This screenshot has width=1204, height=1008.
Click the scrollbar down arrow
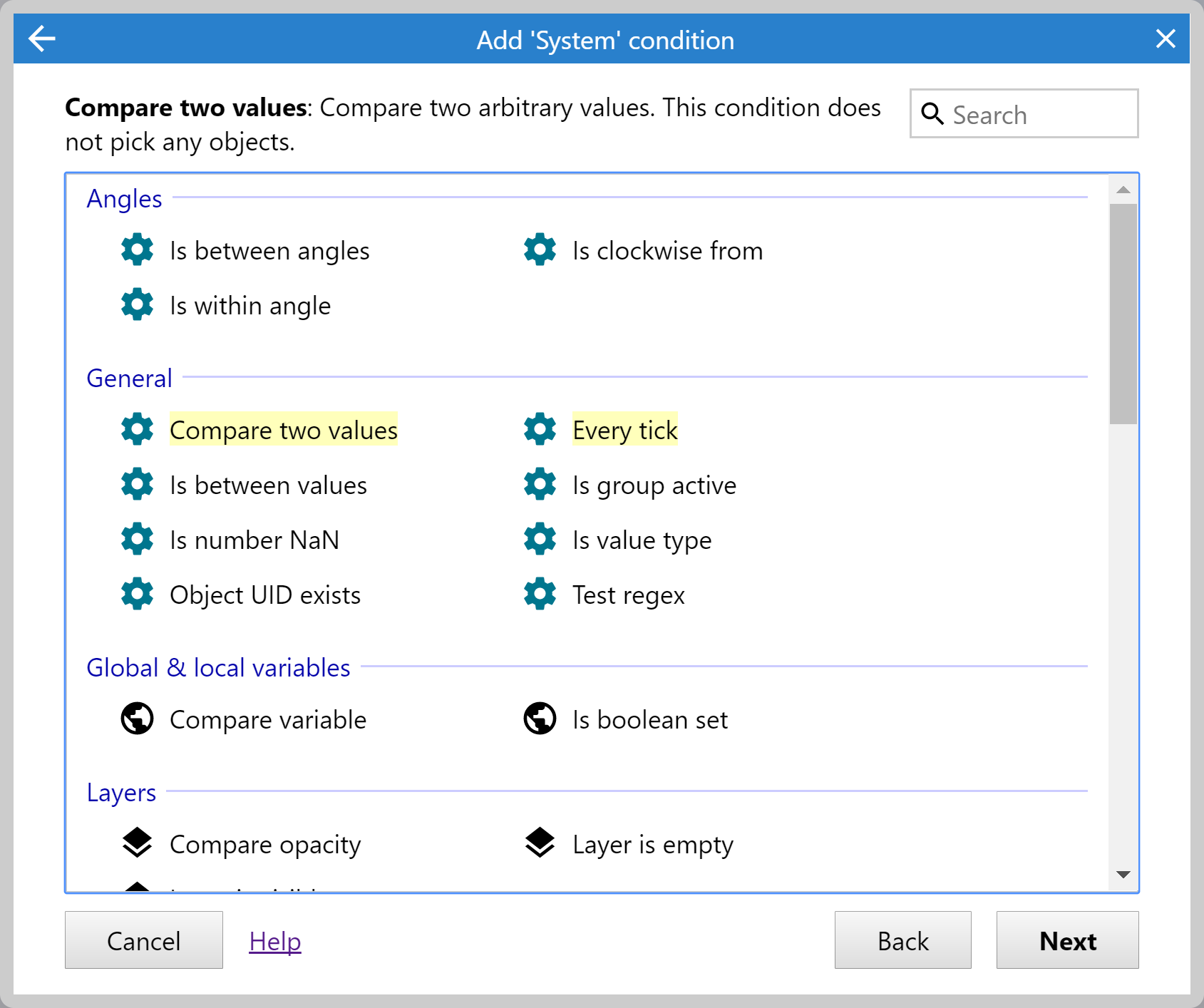pyautogui.click(x=1123, y=875)
